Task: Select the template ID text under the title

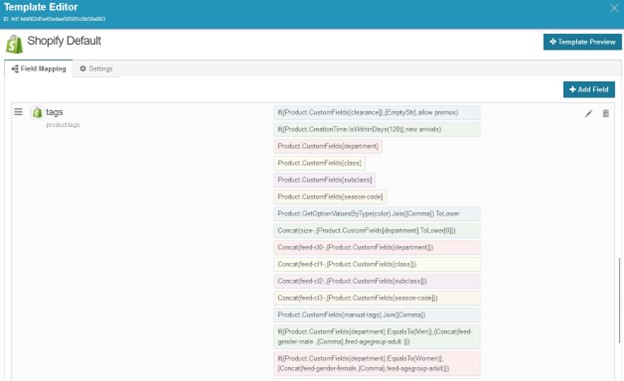Action: pos(55,19)
